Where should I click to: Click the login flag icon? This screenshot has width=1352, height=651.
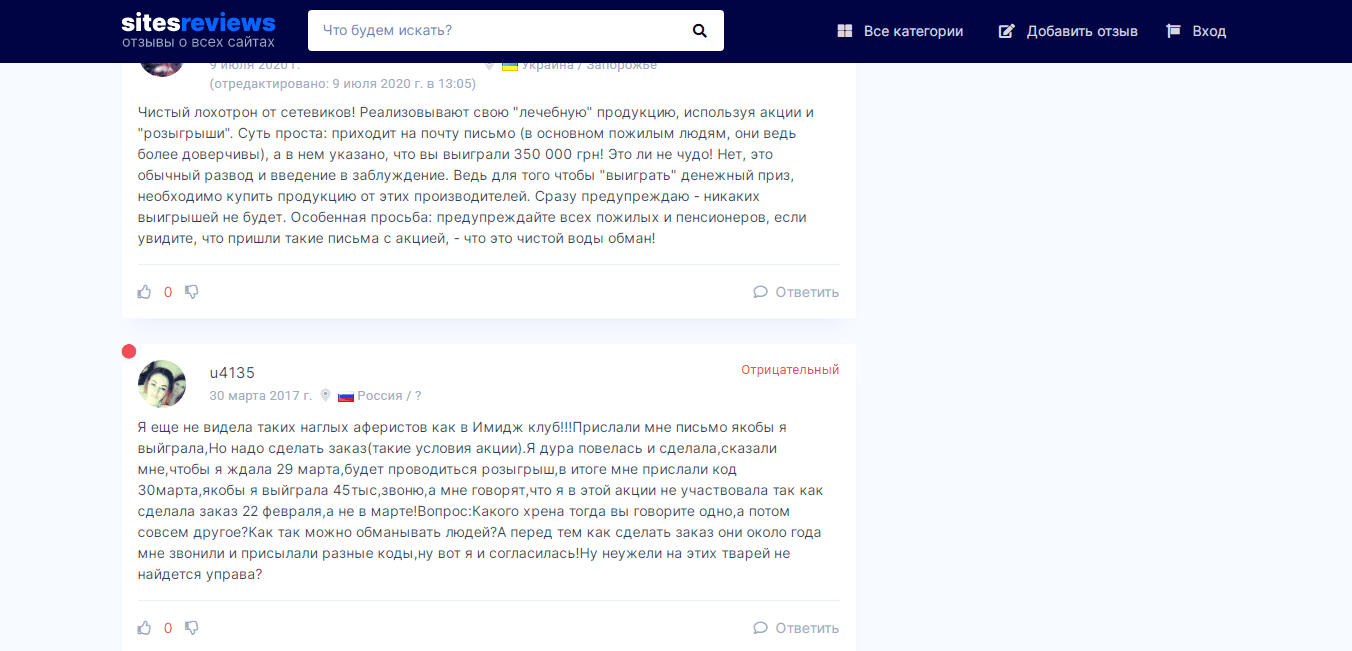click(x=1174, y=31)
